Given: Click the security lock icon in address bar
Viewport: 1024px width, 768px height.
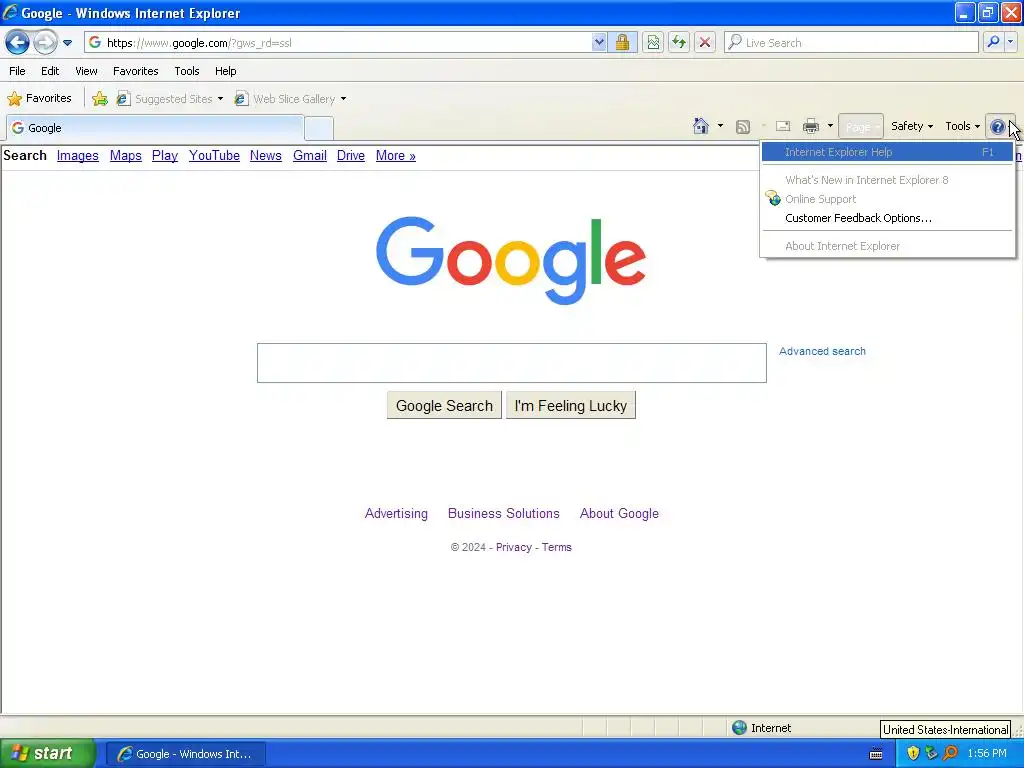Looking at the screenshot, I should click(622, 42).
